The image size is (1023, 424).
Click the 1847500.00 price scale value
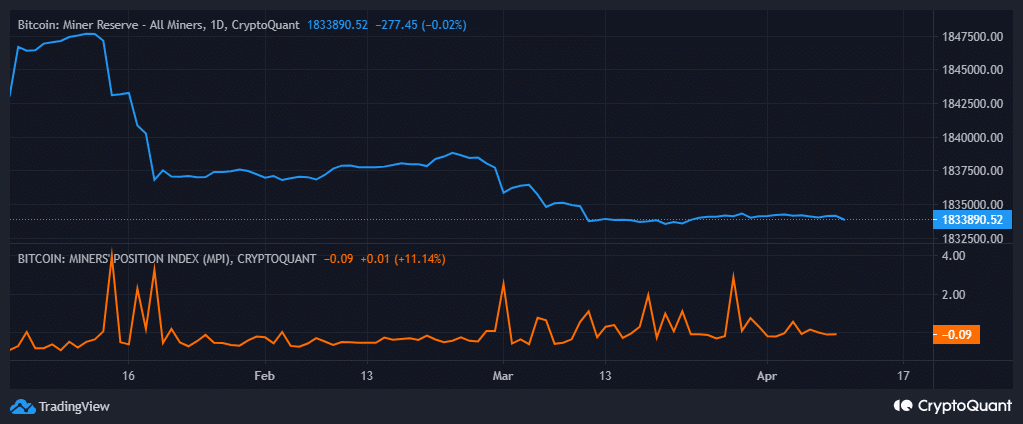972,37
